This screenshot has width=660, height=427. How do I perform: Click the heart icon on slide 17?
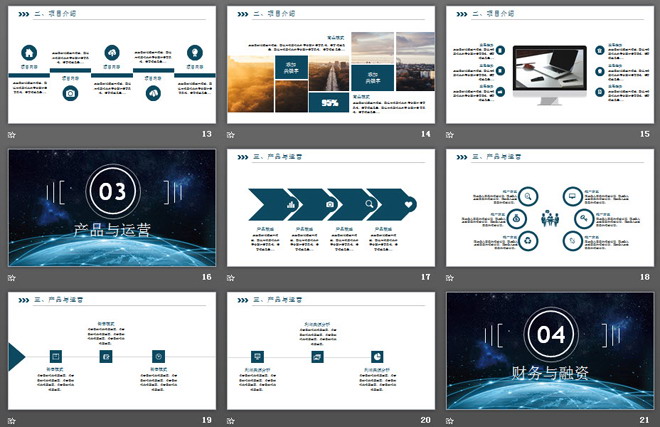tap(409, 204)
